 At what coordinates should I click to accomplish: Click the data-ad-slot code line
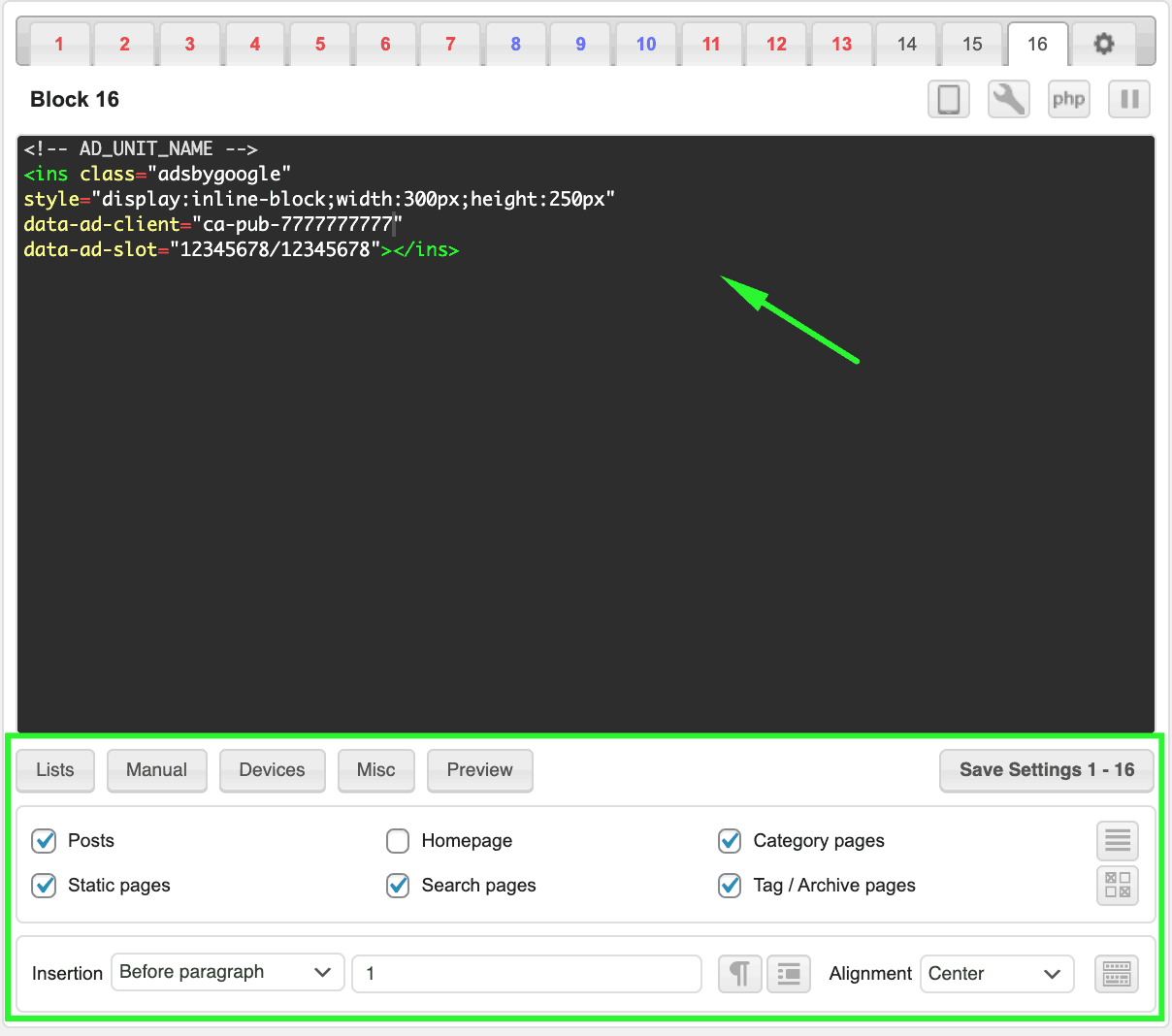[242, 249]
